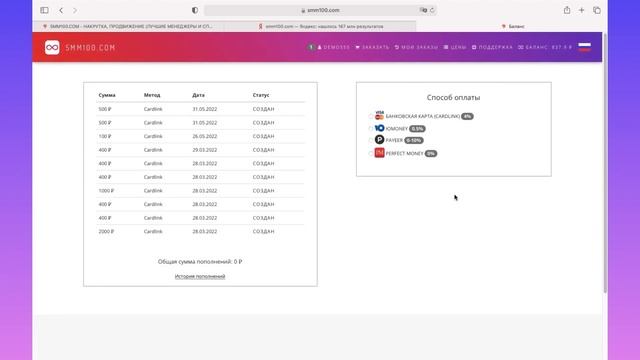Click the 100 ₽ amount cell

pos(105,136)
